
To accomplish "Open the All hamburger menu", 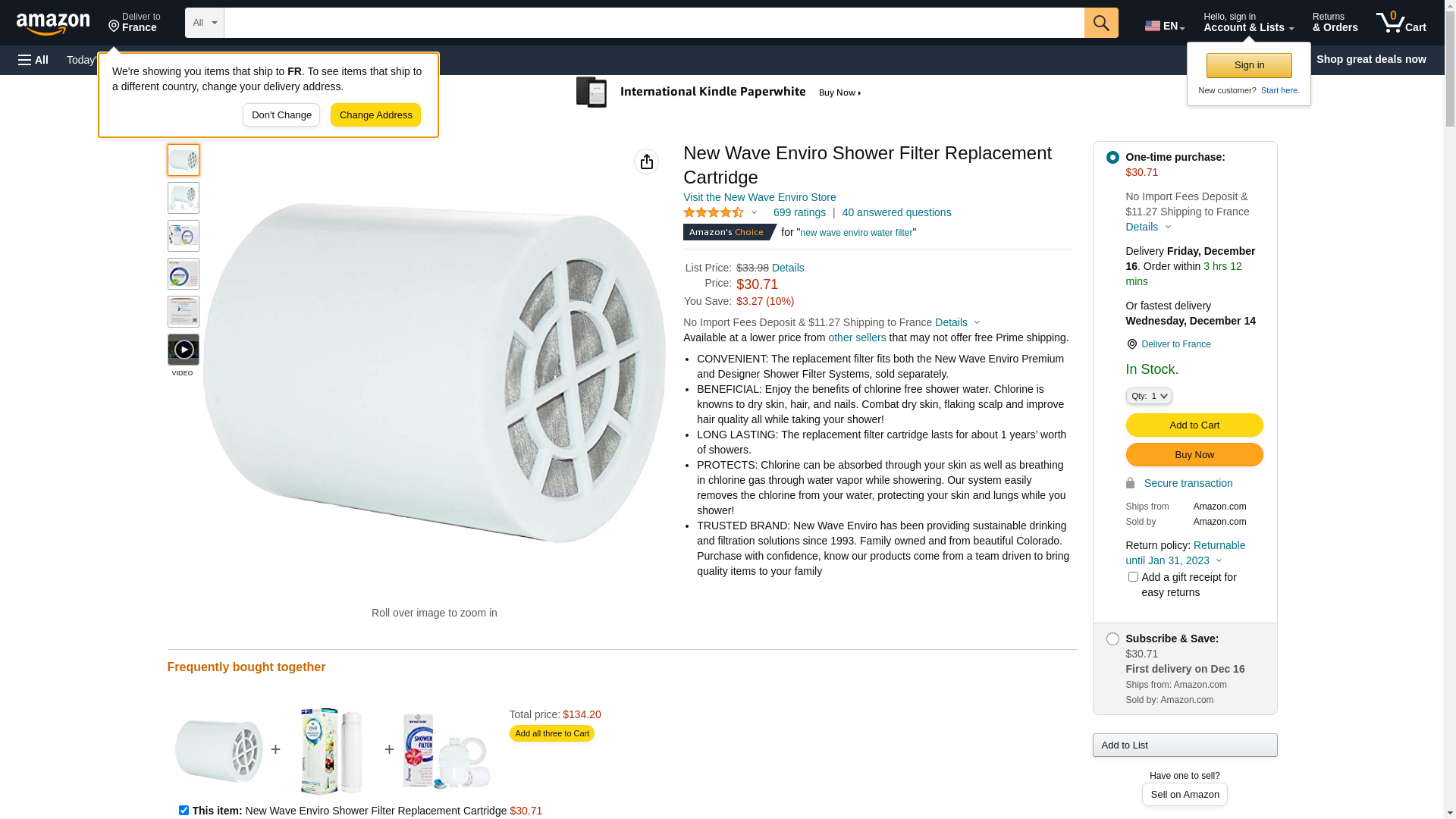I will tap(33, 60).
